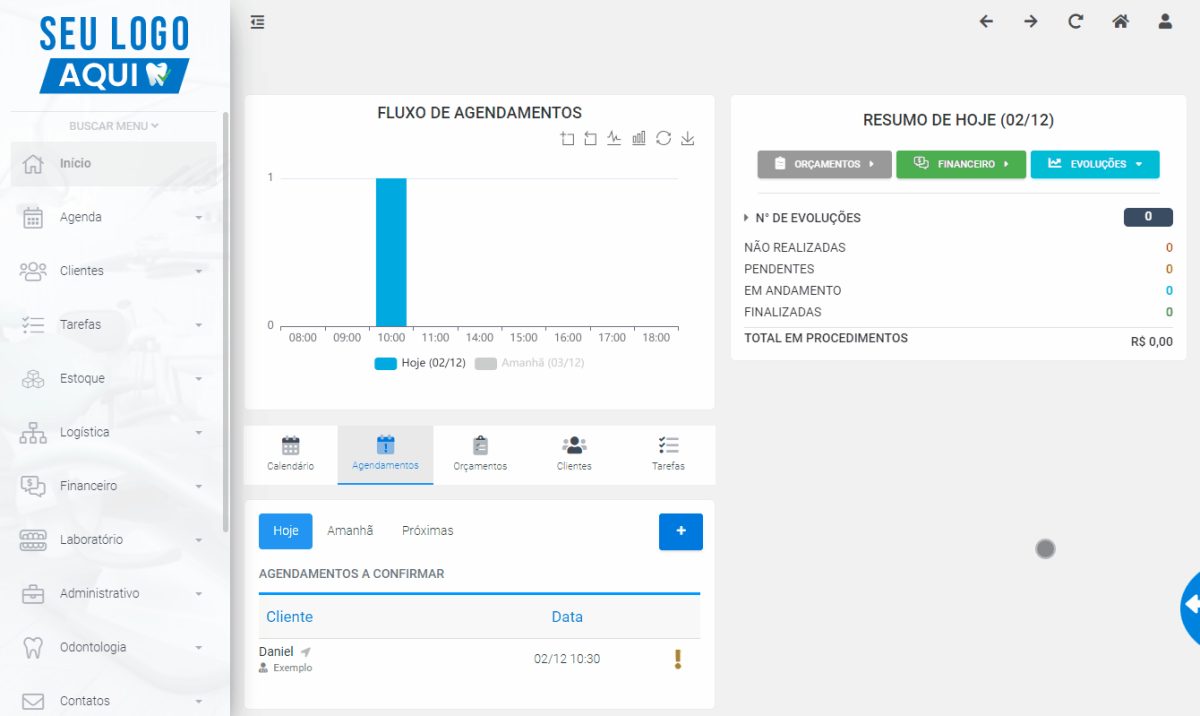Select the Próximas appointments filter
The height and width of the screenshot is (716, 1200).
pyautogui.click(x=427, y=531)
